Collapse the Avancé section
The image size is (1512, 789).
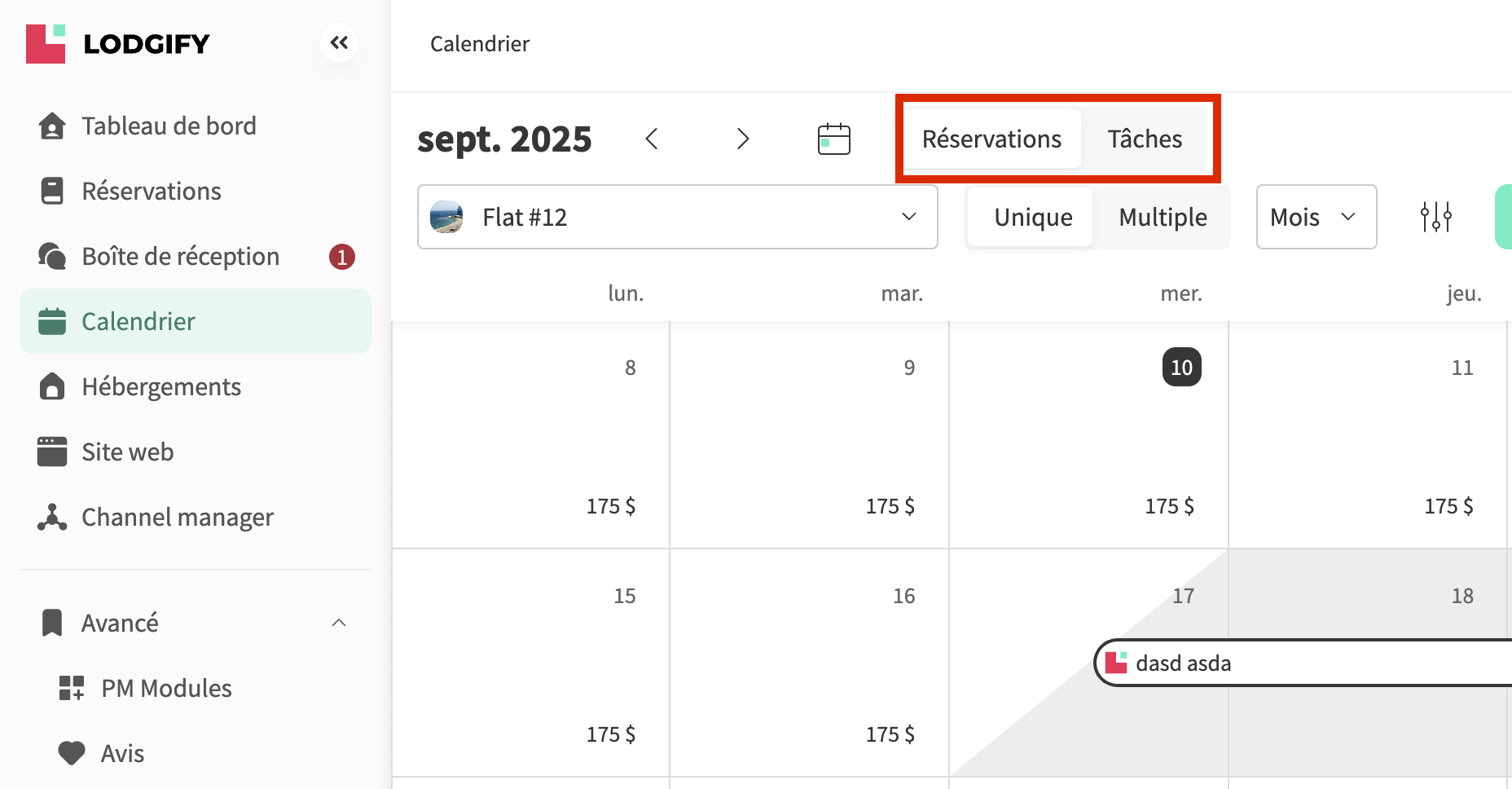pos(339,624)
